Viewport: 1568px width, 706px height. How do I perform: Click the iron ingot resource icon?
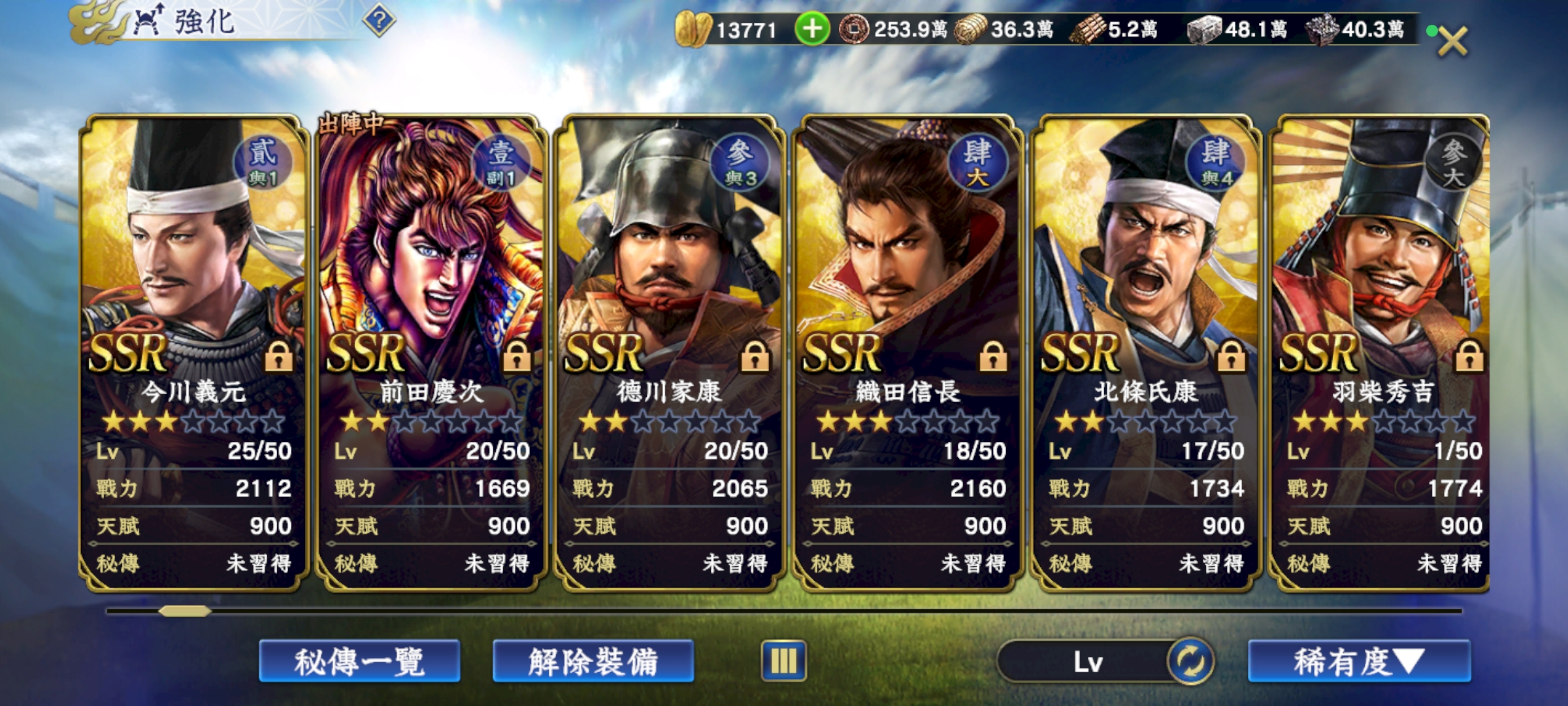coord(1204,30)
